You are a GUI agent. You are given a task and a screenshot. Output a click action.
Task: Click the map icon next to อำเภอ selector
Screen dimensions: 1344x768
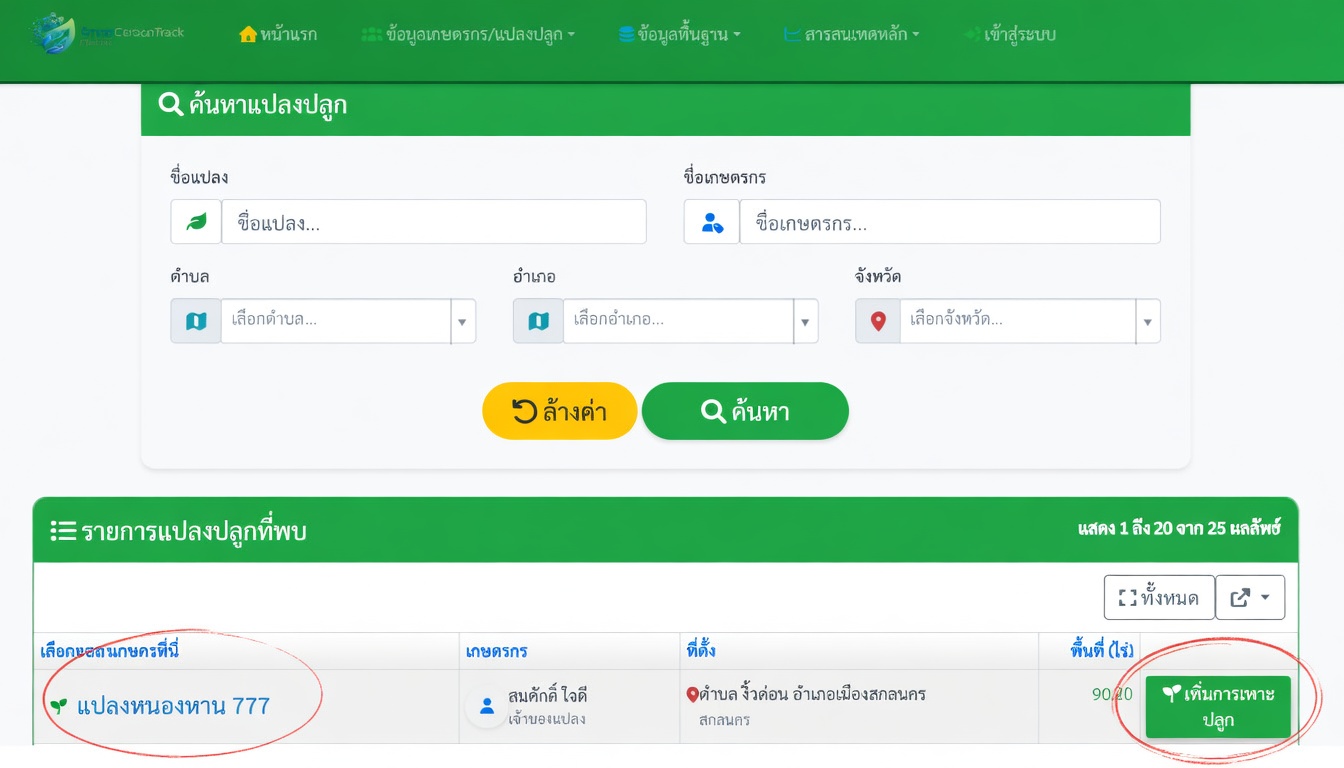coord(538,321)
